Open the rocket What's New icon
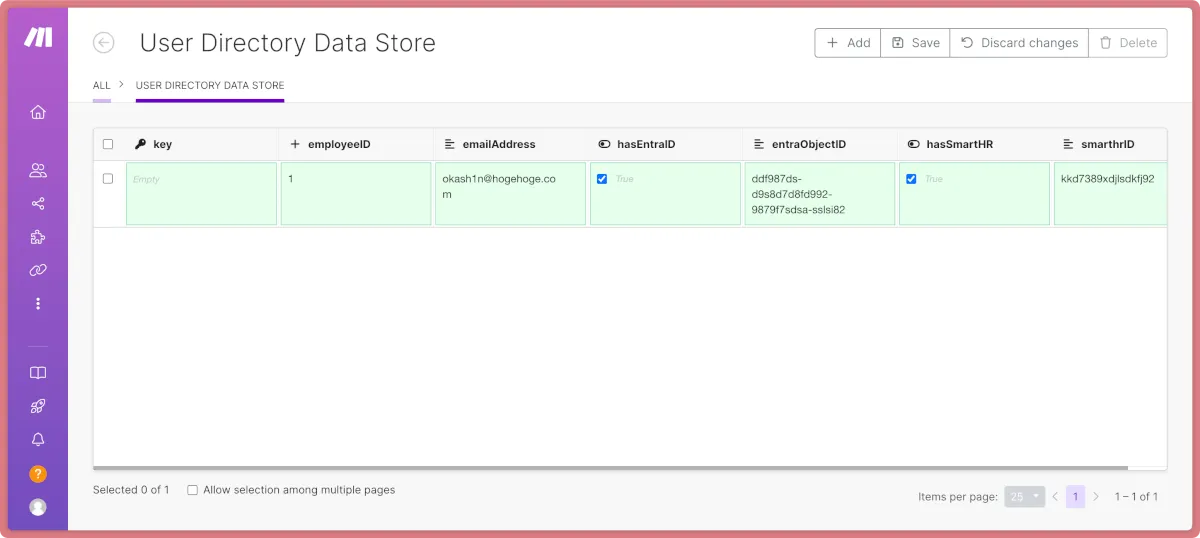This screenshot has width=1200, height=538. click(x=38, y=406)
